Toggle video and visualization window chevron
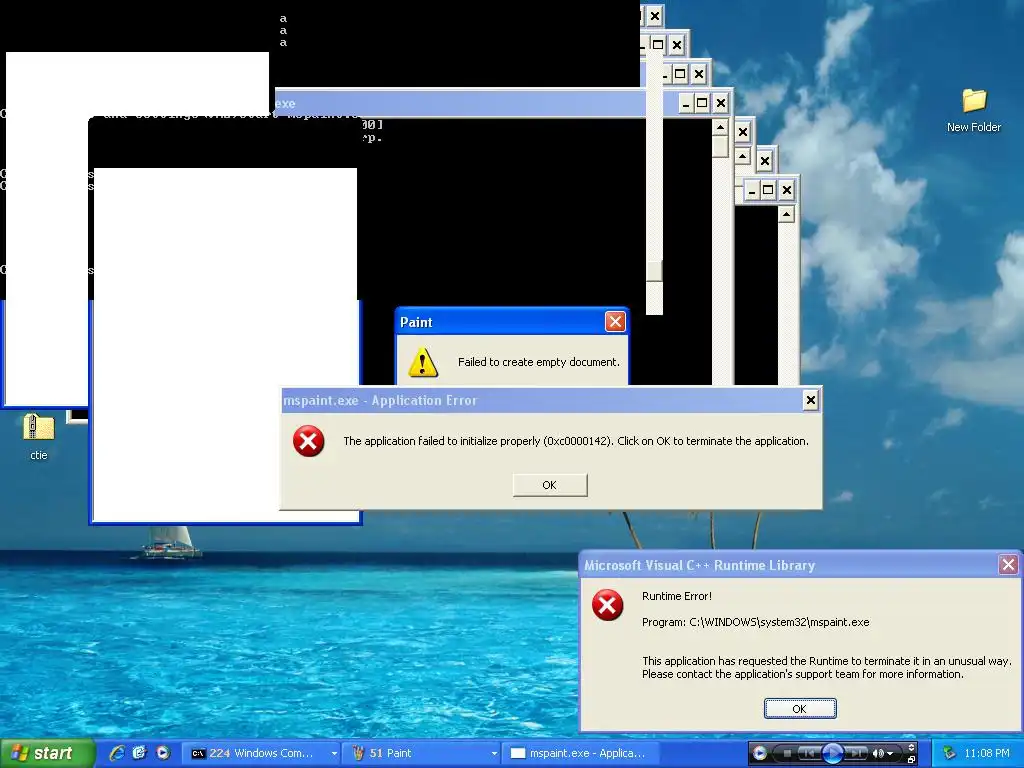The width and height of the screenshot is (1024, 768). pyautogui.click(x=911, y=747)
